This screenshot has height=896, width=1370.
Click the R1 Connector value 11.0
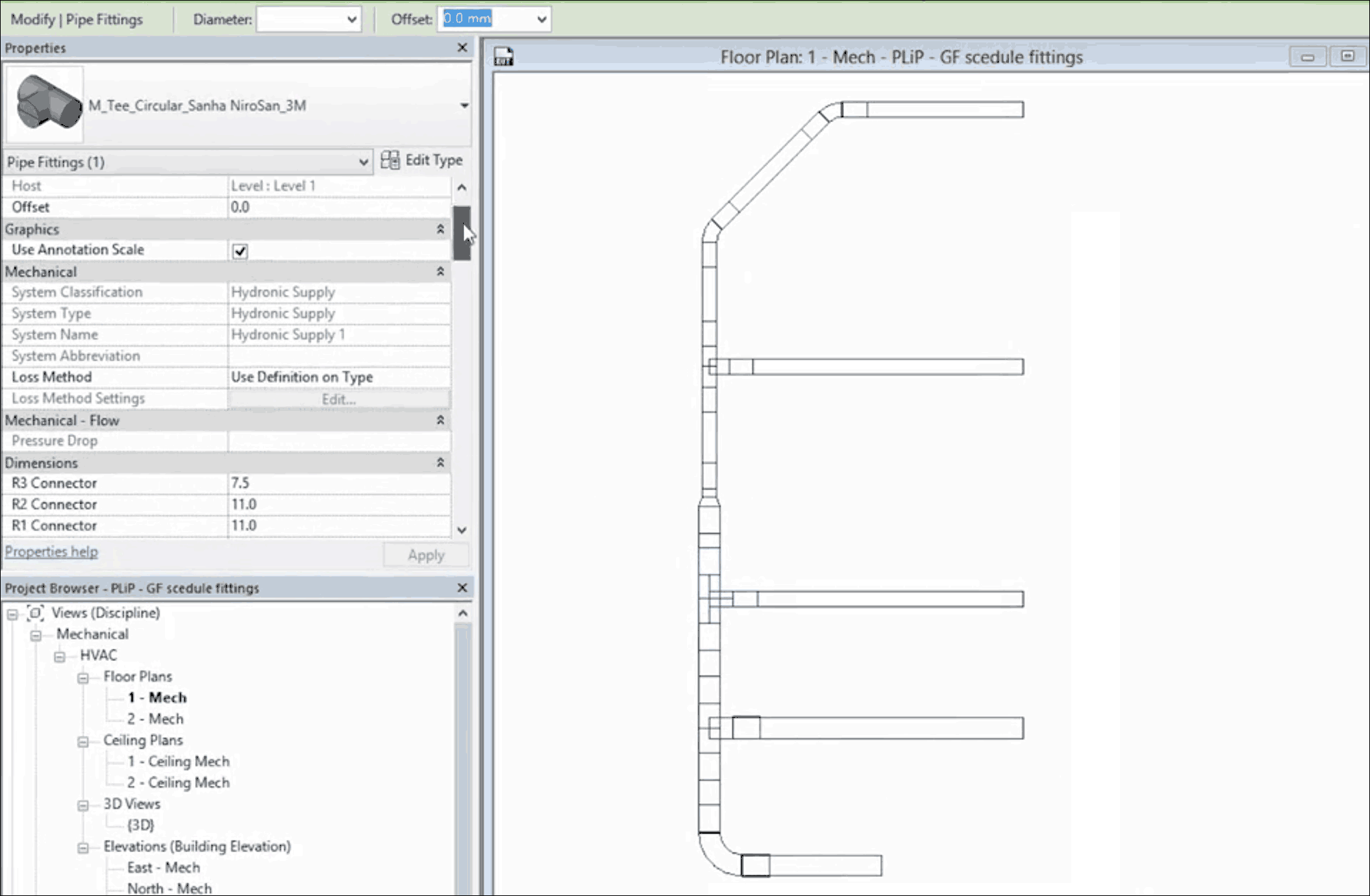339,525
